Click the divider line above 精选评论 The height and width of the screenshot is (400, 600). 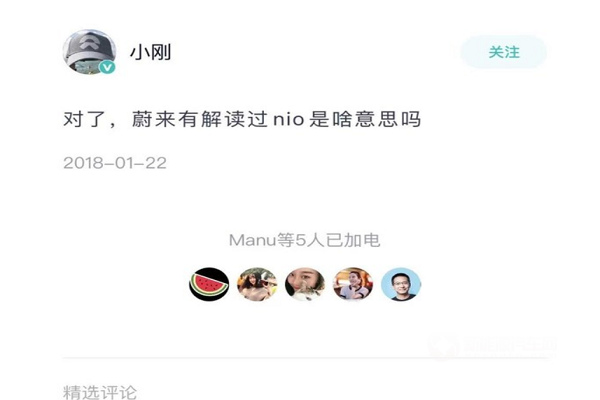click(305, 358)
